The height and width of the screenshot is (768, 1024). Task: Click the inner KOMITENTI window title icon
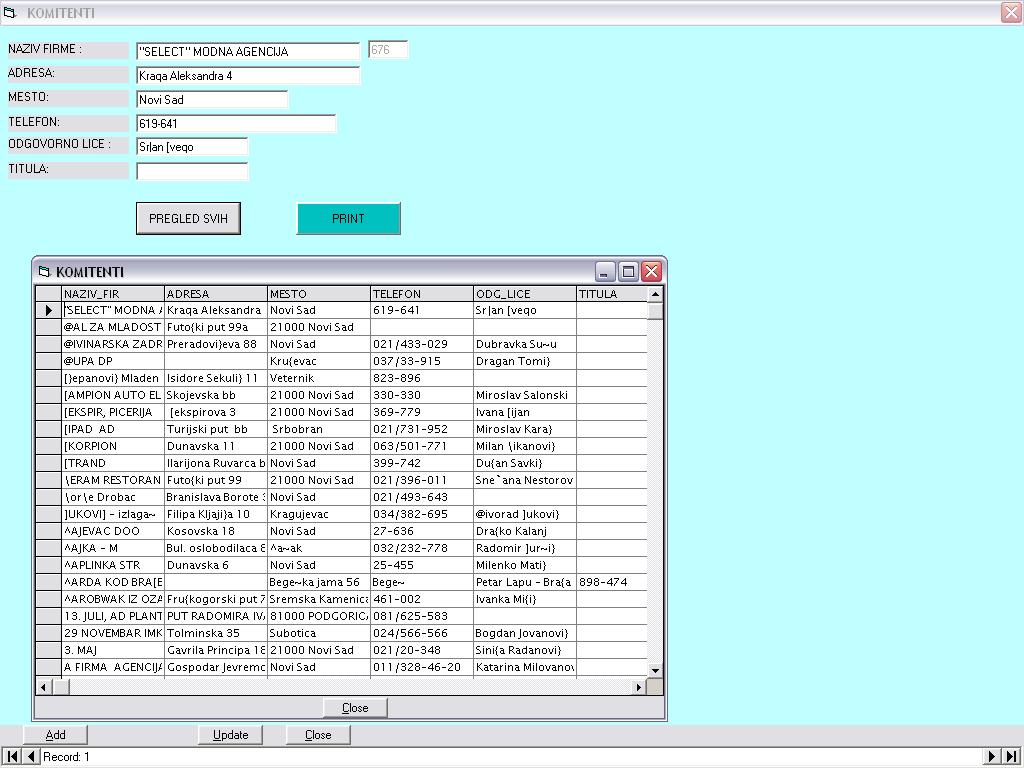(x=44, y=272)
